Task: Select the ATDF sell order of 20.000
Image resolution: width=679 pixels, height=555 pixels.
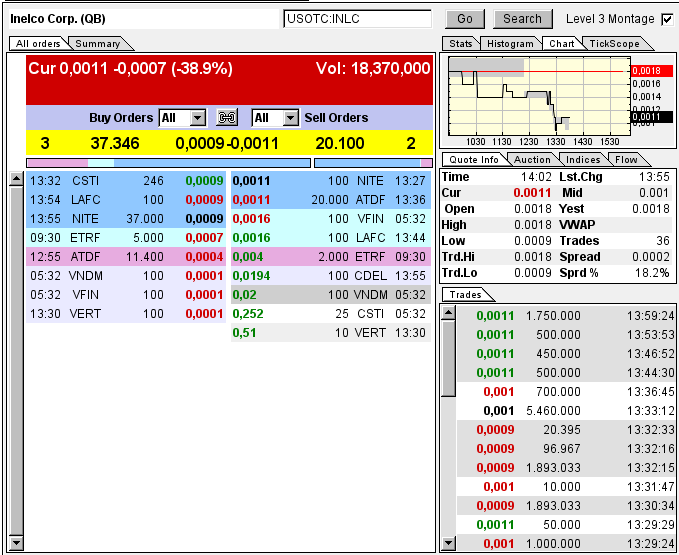Action: coord(331,200)
